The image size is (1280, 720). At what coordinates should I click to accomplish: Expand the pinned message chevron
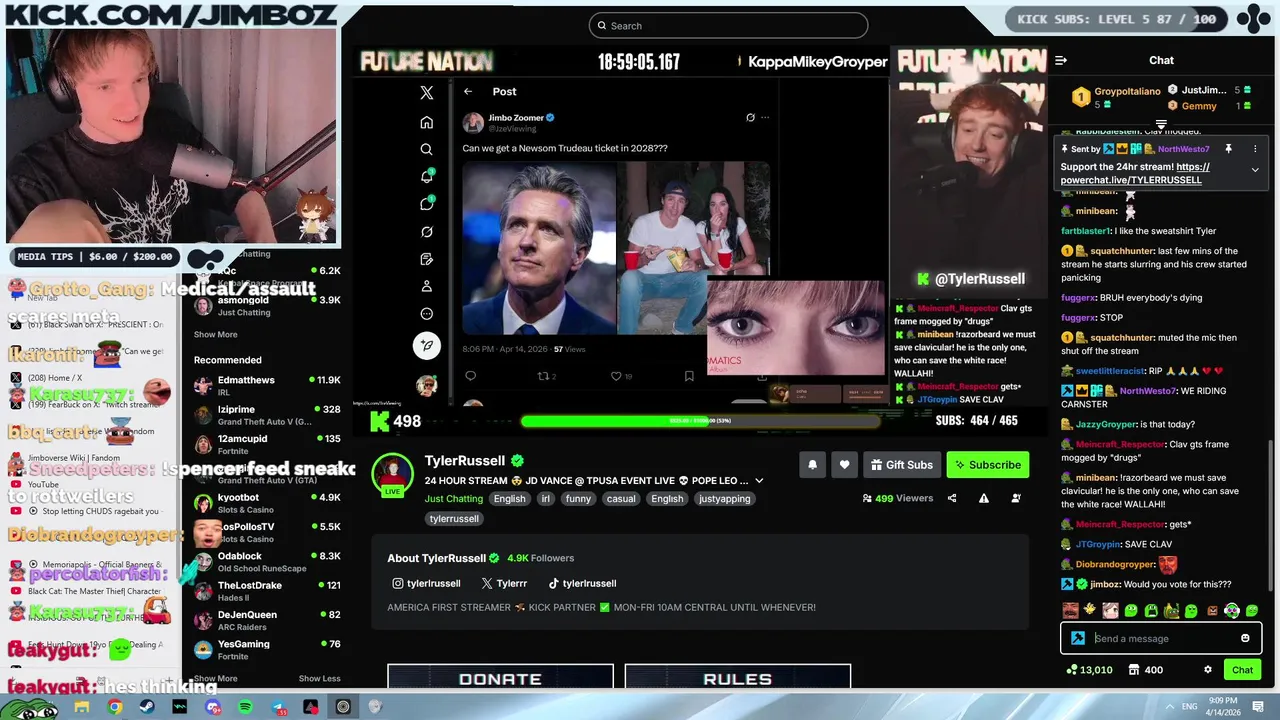tap(1255, 170)
